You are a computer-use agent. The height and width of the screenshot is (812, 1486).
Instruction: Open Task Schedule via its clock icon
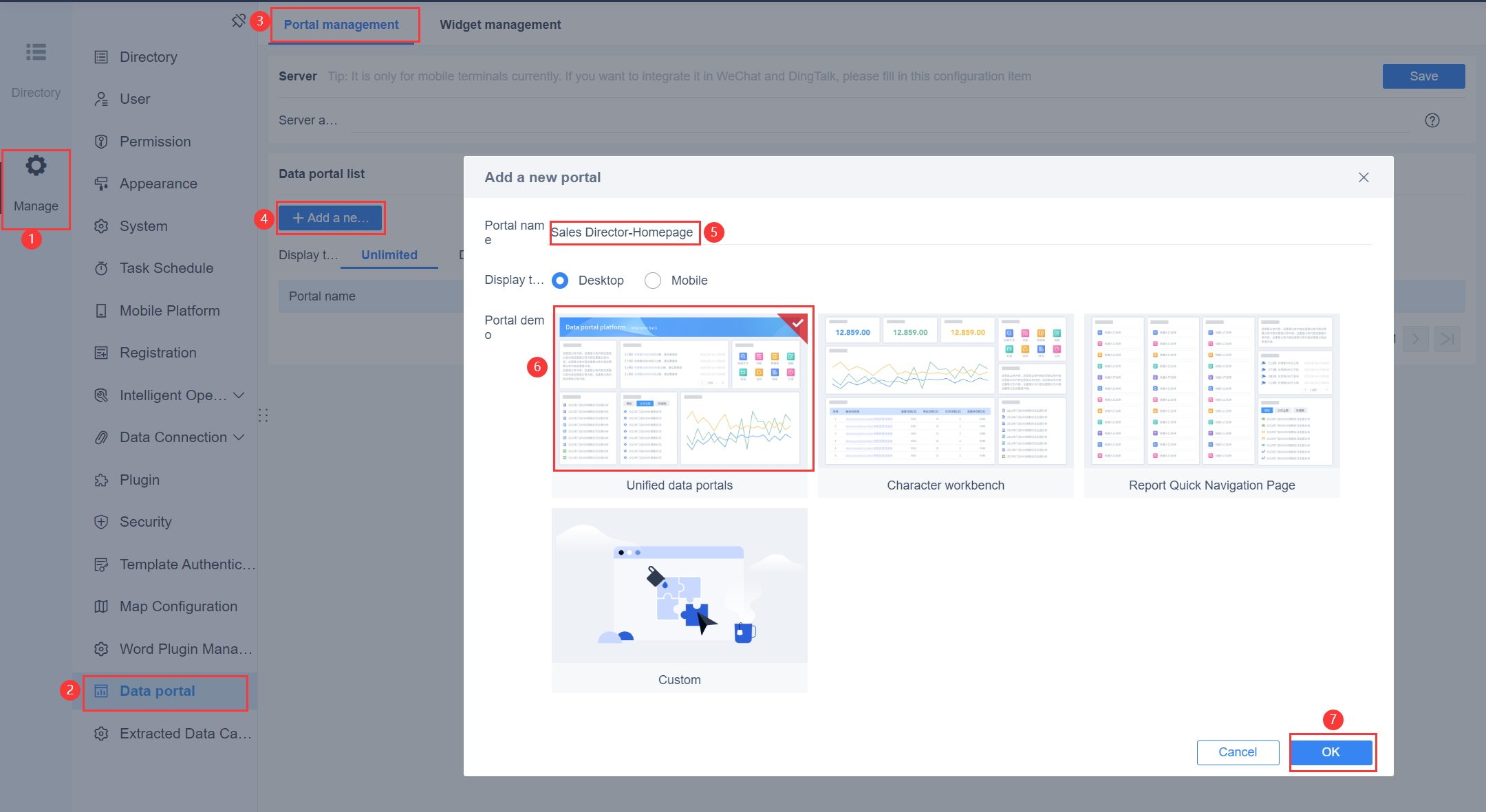(x=101, y=268)
